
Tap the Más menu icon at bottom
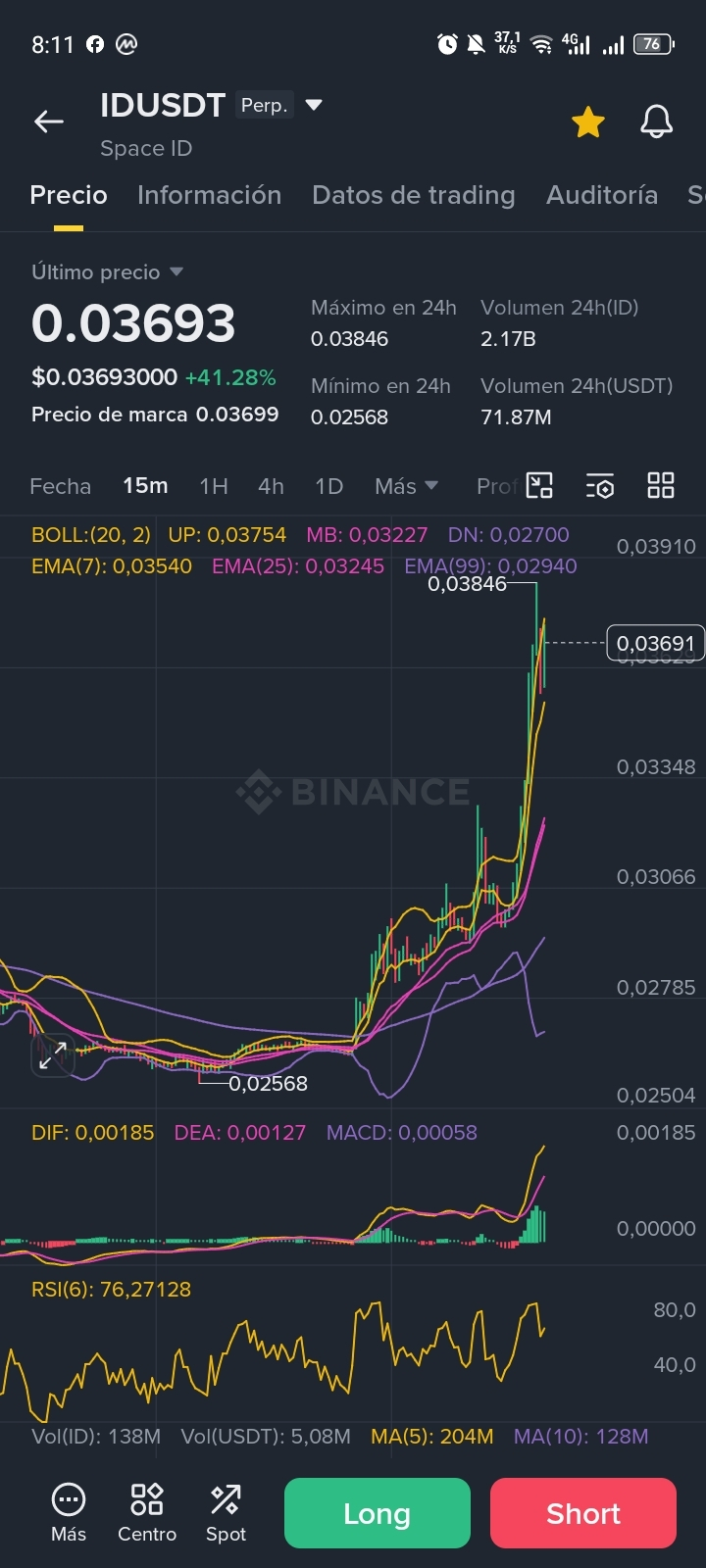tap(69, 1514)
